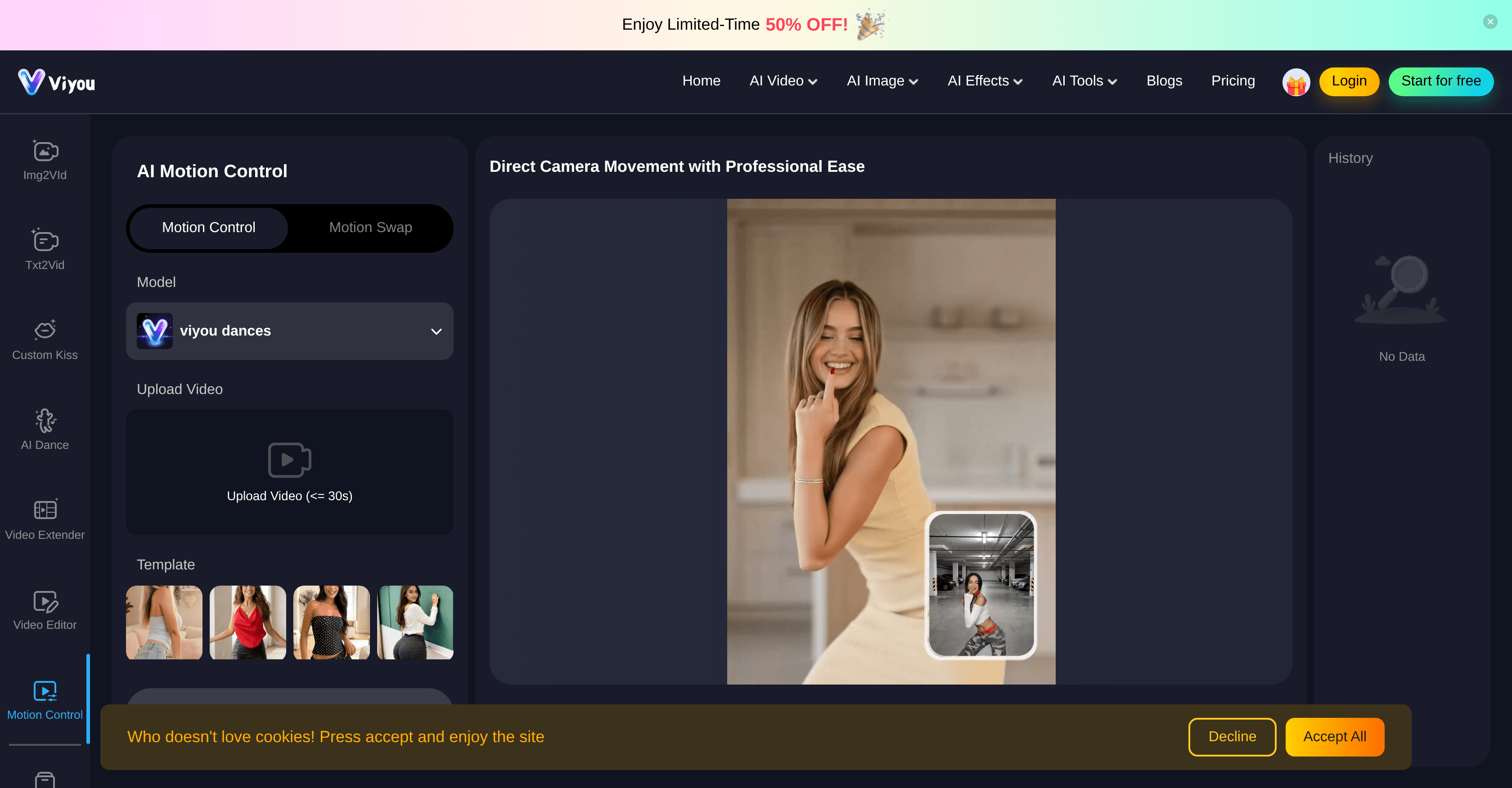Open the gift rewards icon in the navbar
This screenshot has width=1512, height=788.
tap(1296, 81)
